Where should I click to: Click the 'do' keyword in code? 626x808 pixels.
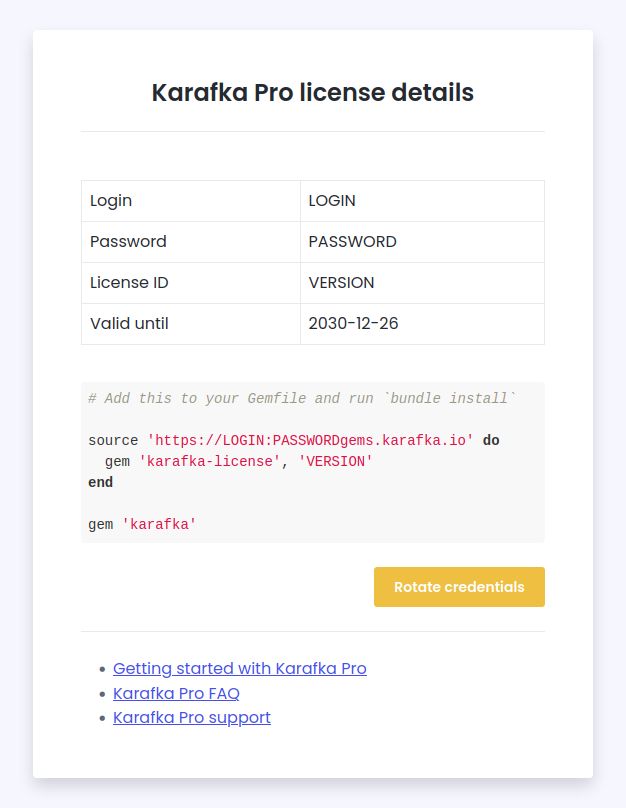[491, 440]
